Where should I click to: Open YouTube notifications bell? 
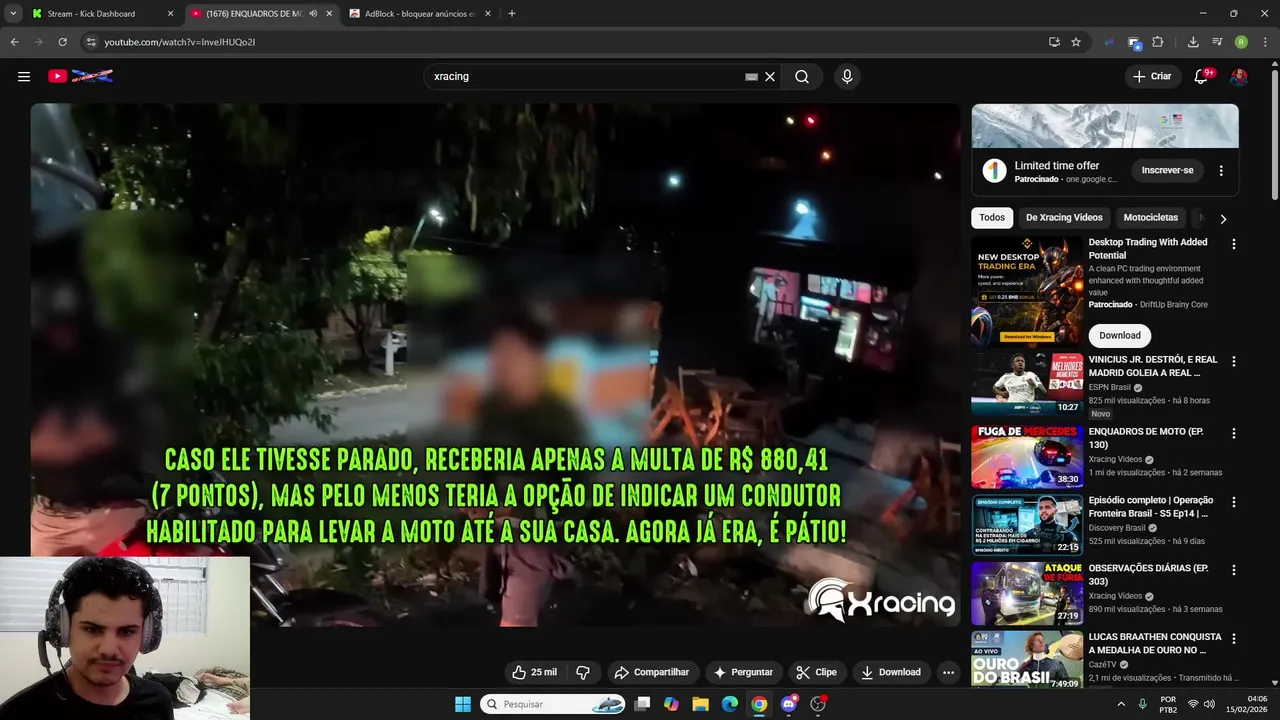pos(1202,76)
